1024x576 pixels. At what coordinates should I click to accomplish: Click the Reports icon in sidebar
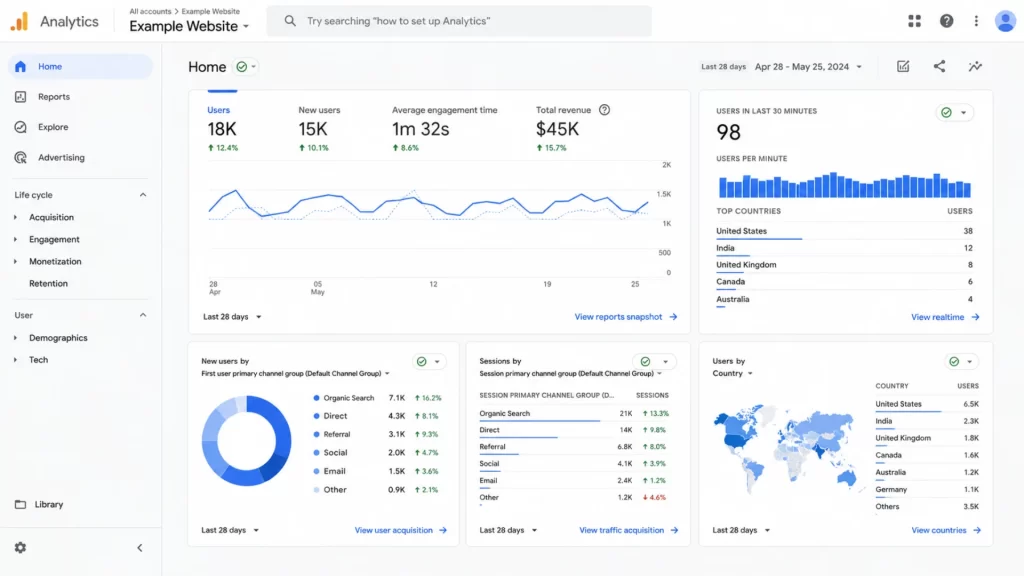tap(20, 97)
